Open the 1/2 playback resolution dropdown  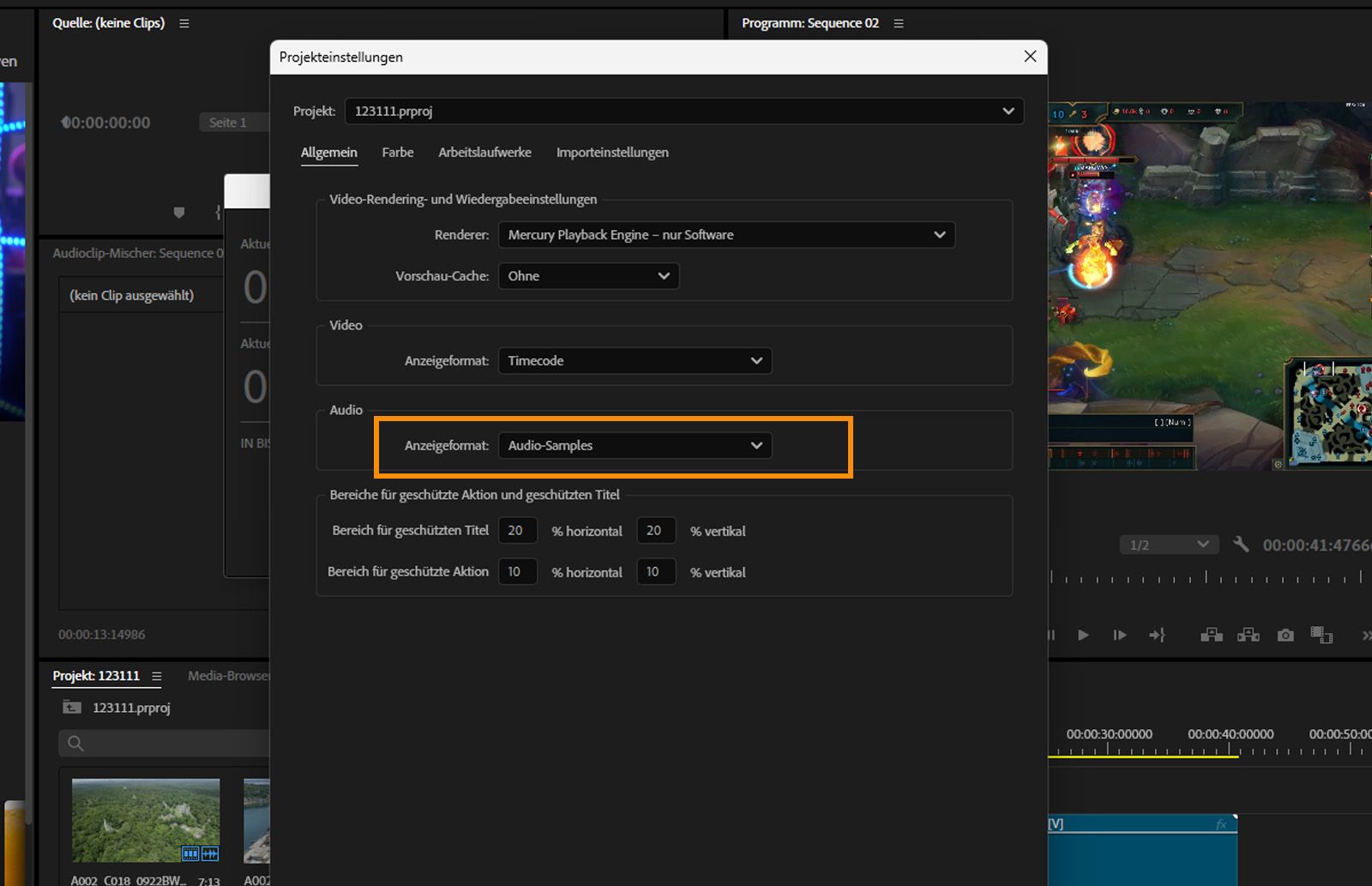click(x=1169, y=545)
